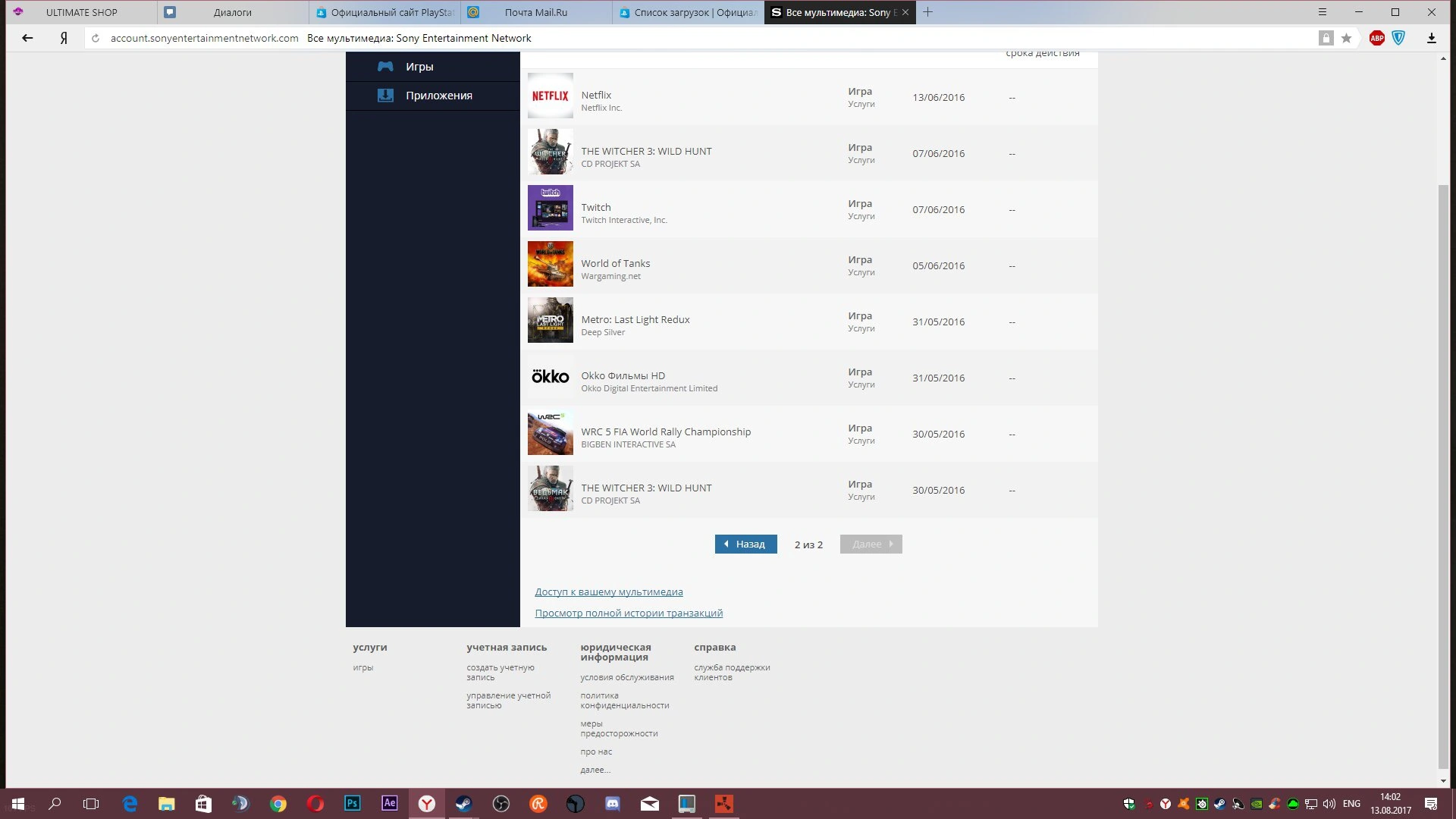1456x819 pixels.
Task: Open the Доступ к вашему мультимедиа link
Action: pos(609,591)
